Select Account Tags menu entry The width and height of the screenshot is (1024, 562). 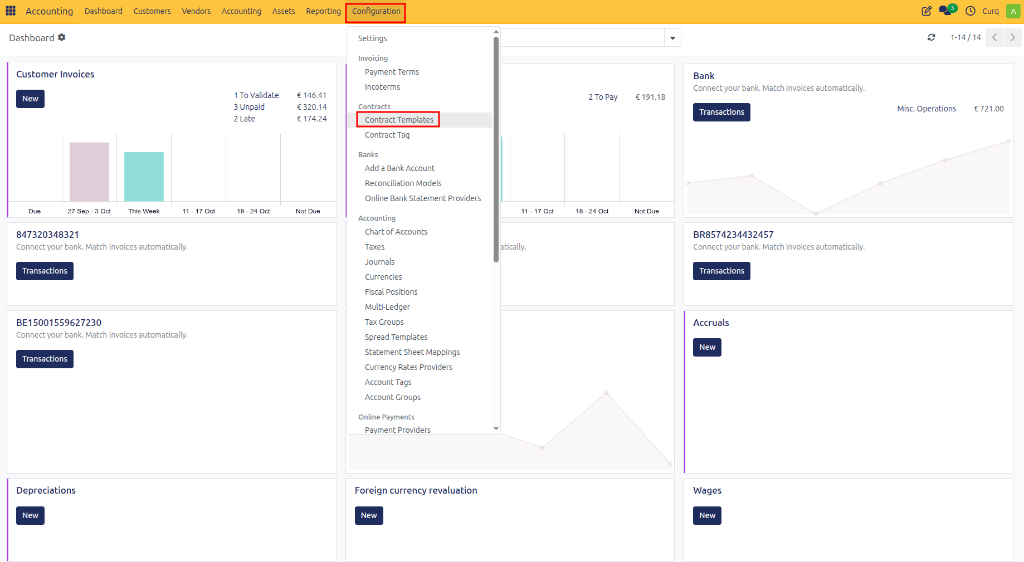coord(388,382)
